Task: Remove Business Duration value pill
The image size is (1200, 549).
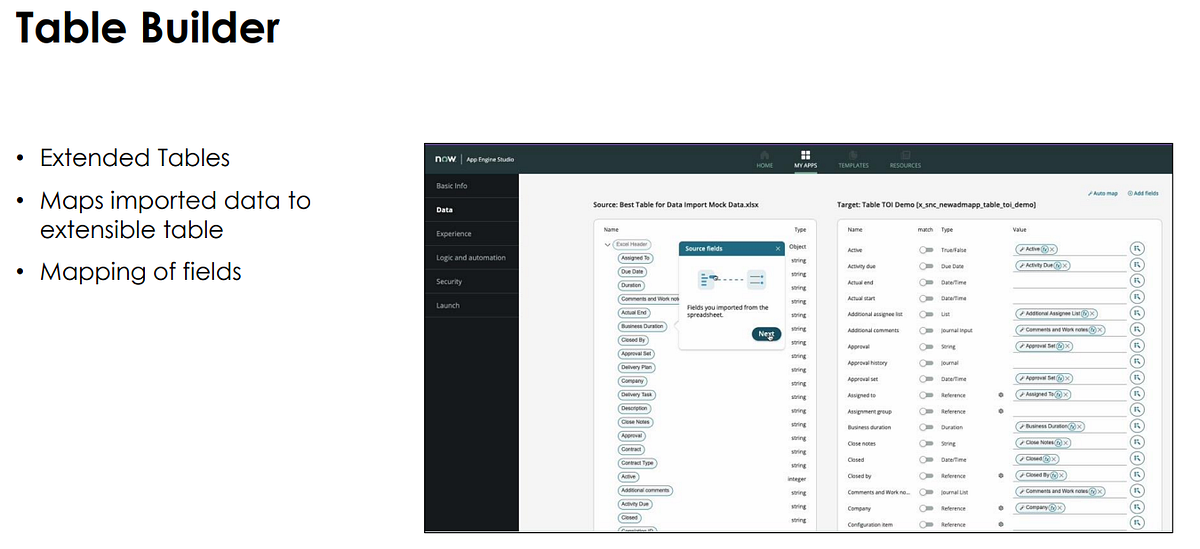Action: pos(1080,426)
